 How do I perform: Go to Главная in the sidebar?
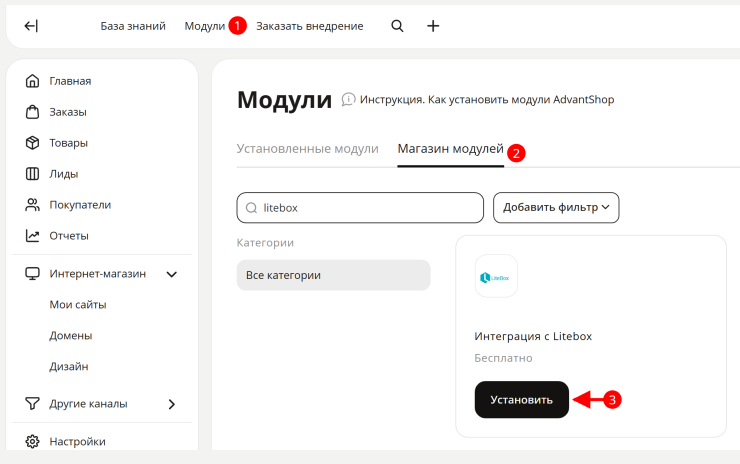click(70, 81)
